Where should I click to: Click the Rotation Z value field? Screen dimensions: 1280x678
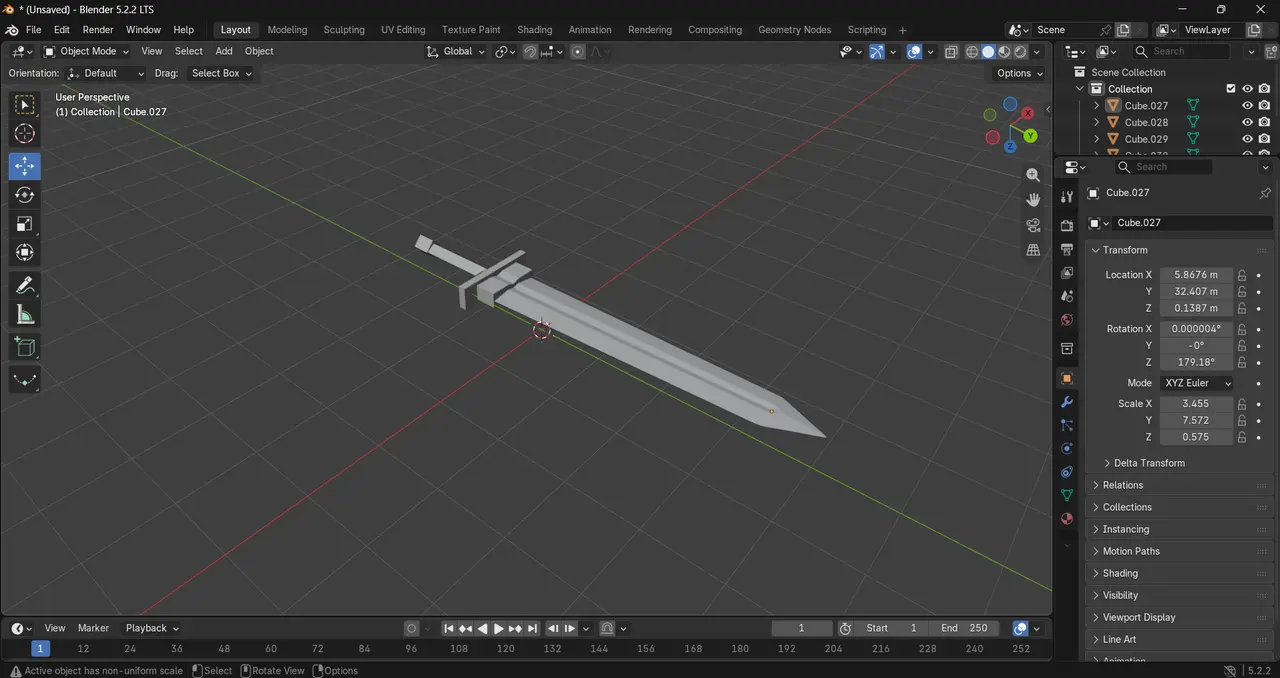coord(1195,362)
